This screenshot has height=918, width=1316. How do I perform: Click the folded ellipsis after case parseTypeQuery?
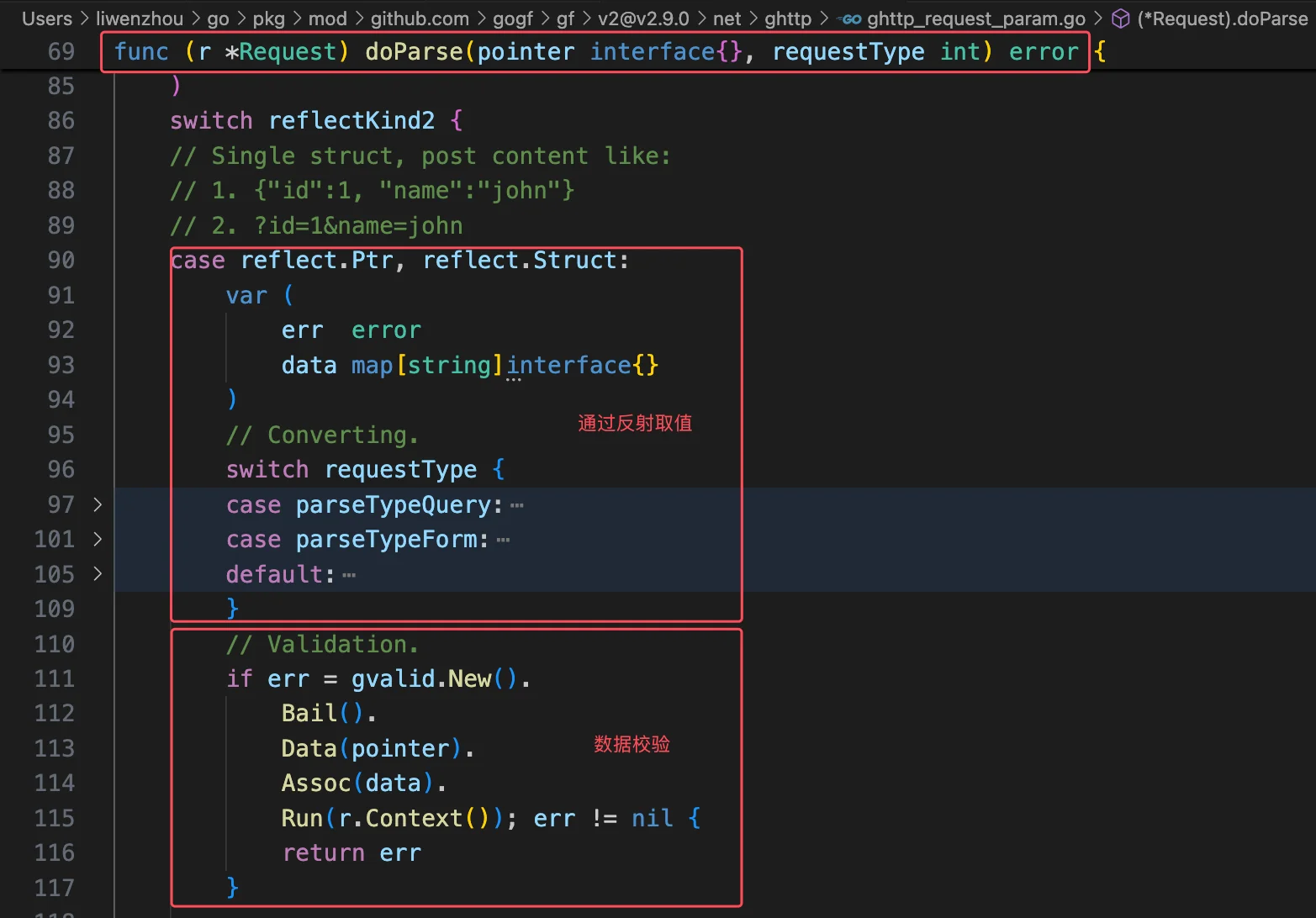click(517, 505)
